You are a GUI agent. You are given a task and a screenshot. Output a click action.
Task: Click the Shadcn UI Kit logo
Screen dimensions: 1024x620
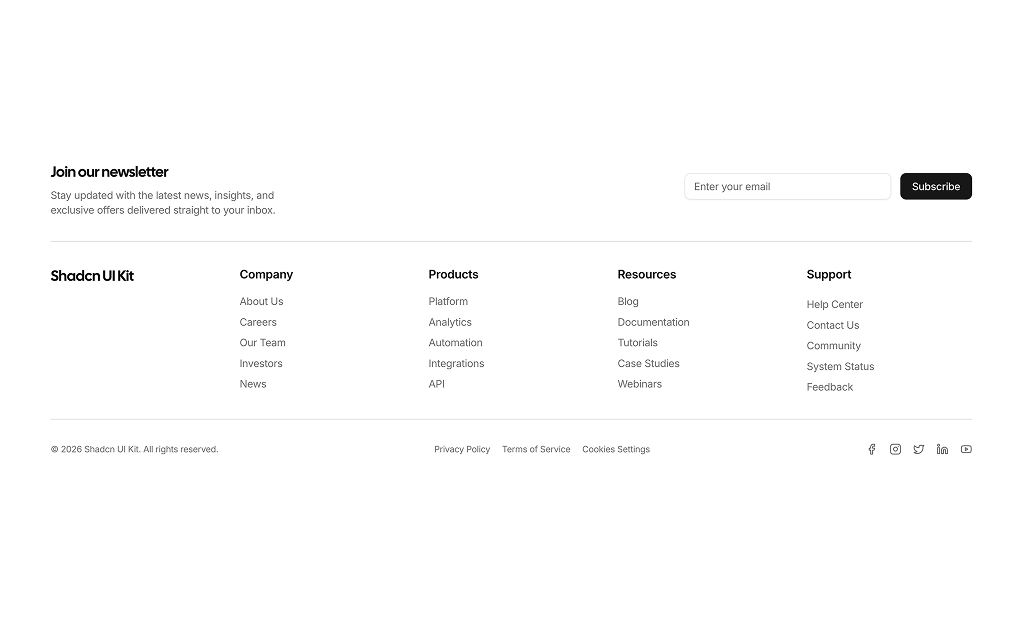pos(92,276)
